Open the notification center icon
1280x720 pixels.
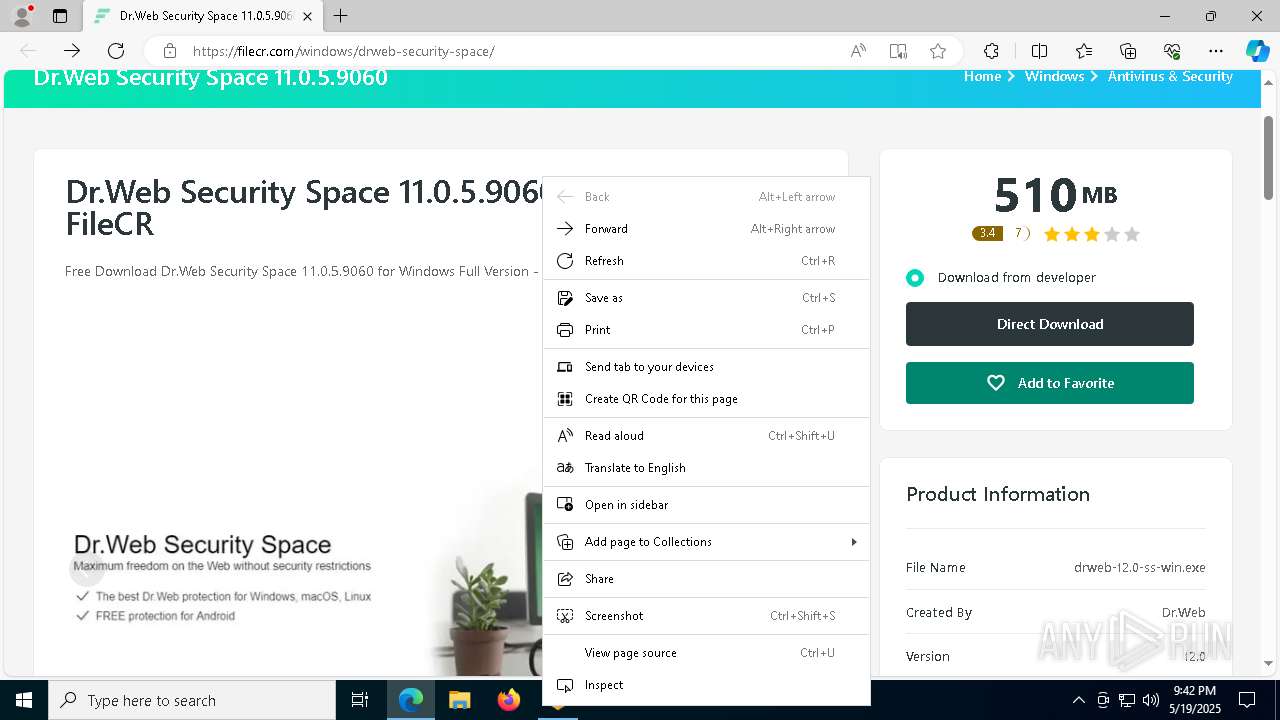[1247, 700]
